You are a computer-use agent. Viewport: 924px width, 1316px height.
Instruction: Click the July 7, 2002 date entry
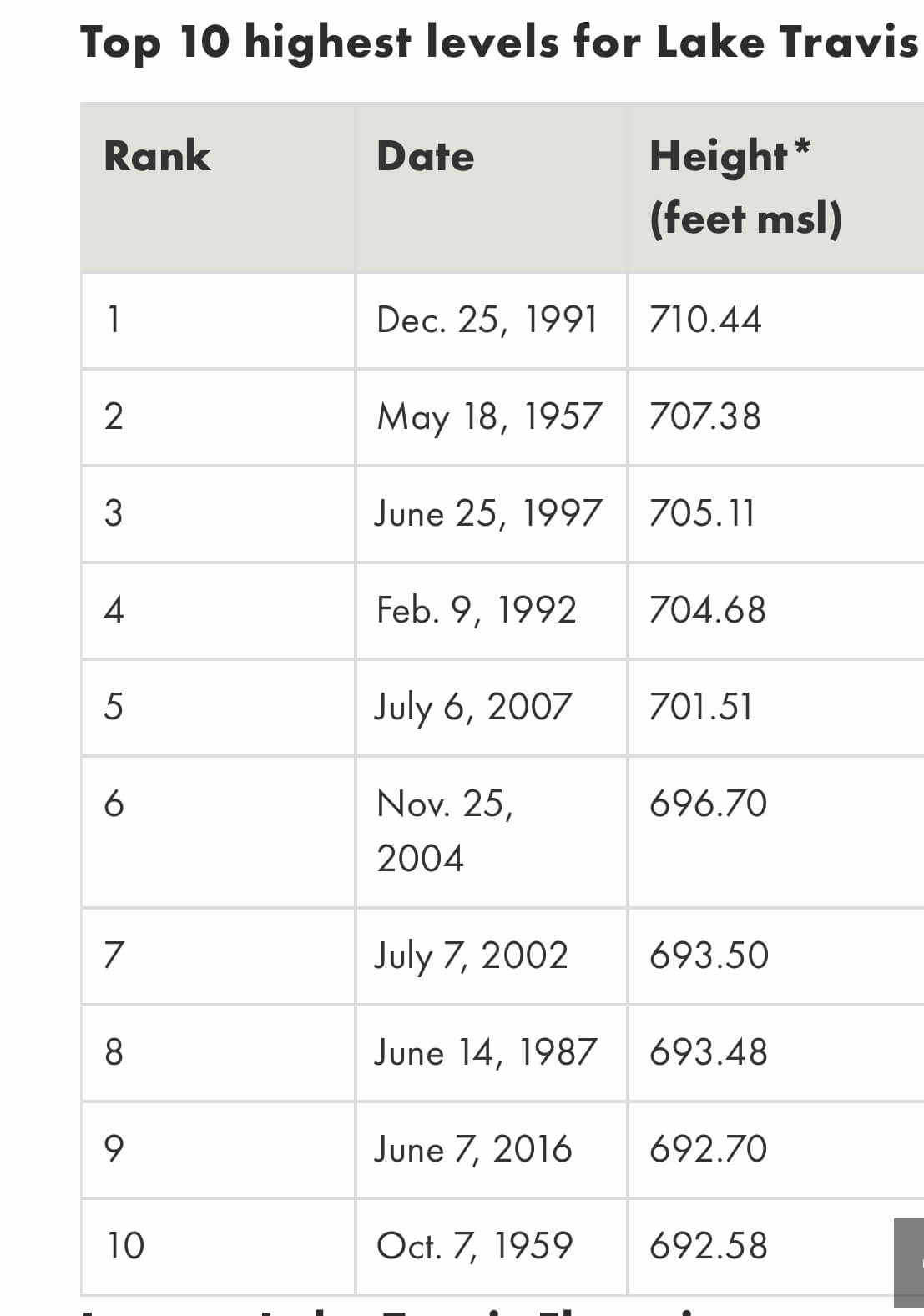click(471, 955)
